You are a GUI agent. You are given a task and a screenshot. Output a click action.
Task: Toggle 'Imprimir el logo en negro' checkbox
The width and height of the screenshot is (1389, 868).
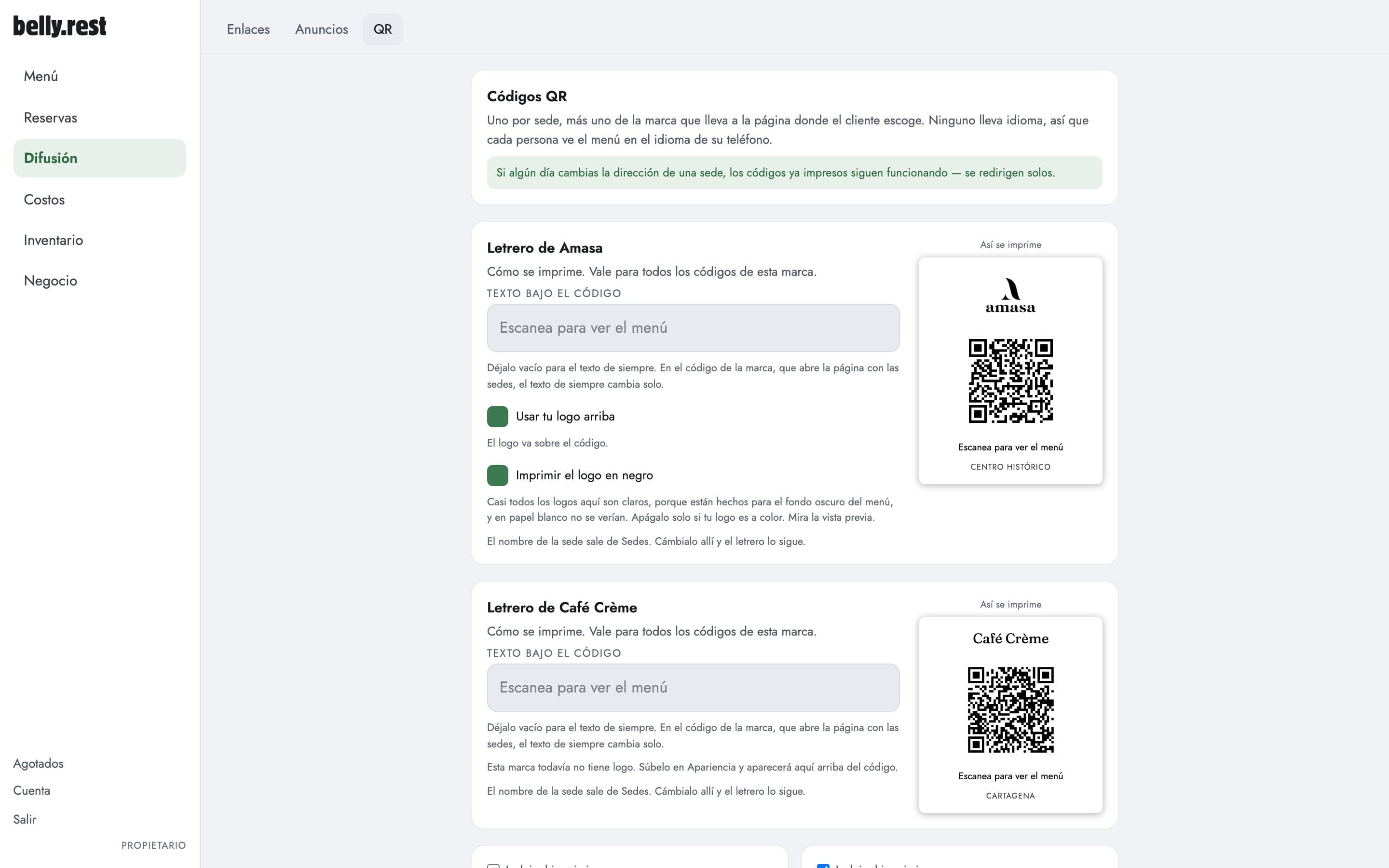(x=498, y=475)
